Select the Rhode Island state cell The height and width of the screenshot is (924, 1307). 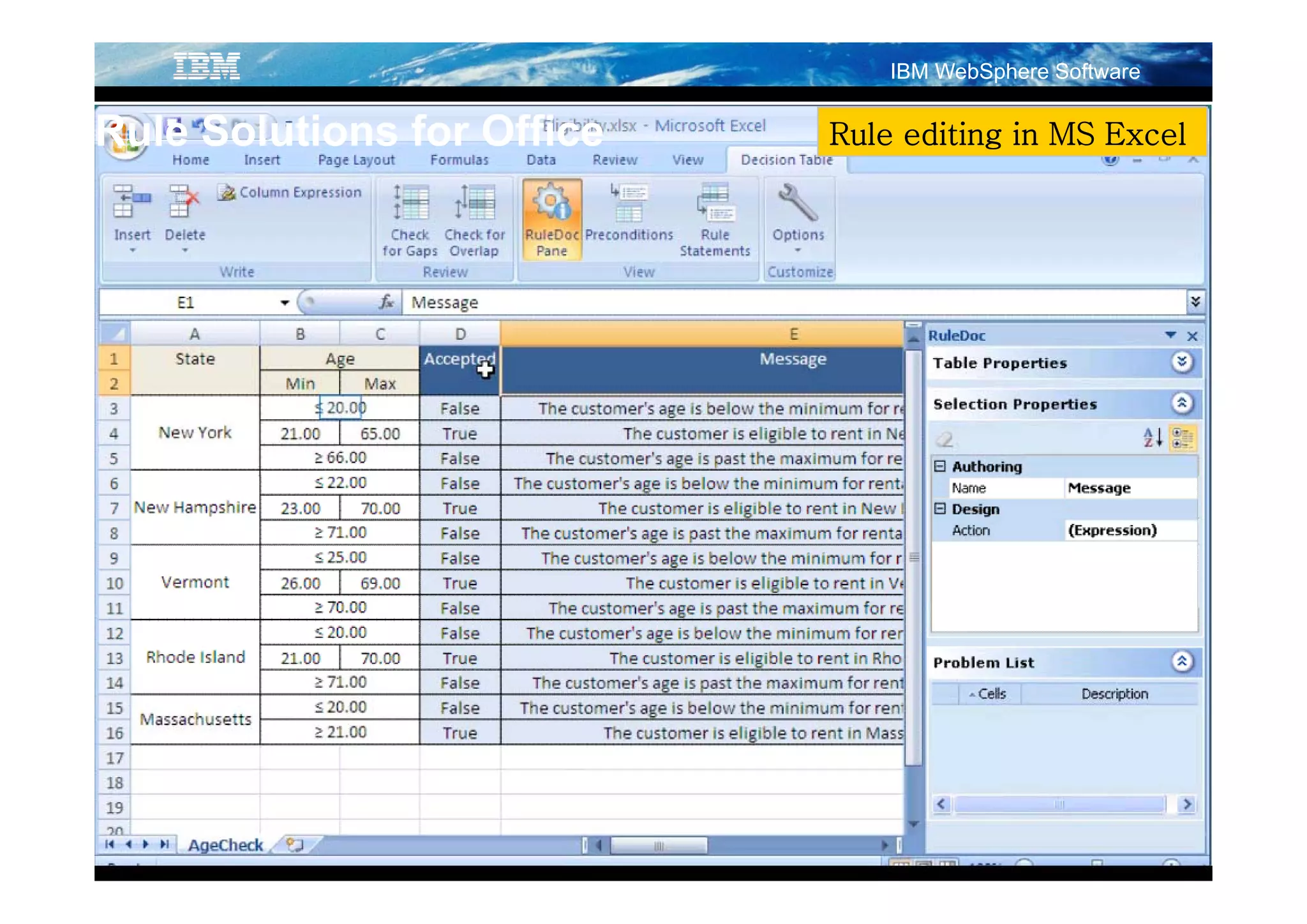tap(195, 657)
